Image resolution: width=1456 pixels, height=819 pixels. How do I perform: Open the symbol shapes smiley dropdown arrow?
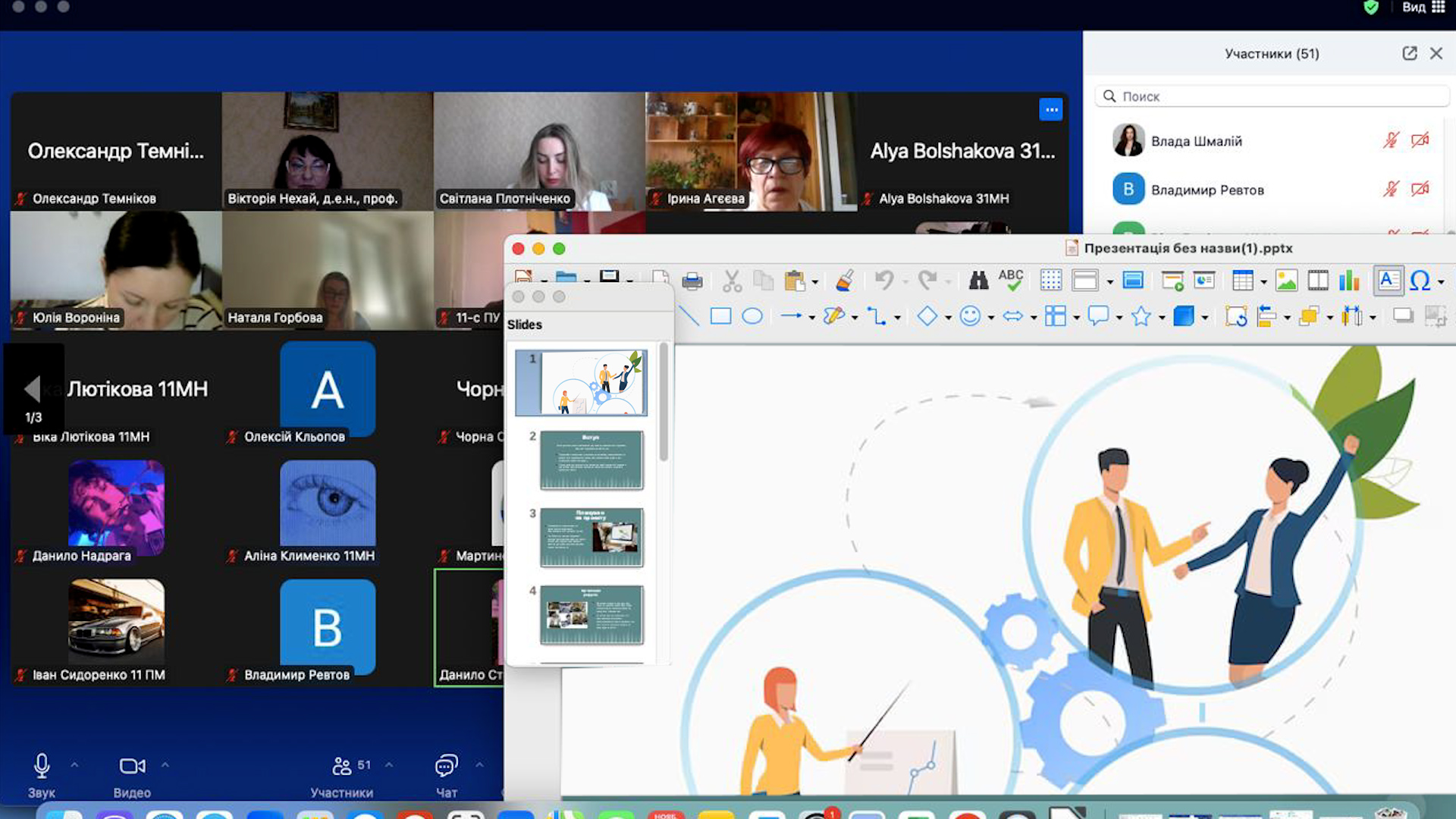[991, 318]
